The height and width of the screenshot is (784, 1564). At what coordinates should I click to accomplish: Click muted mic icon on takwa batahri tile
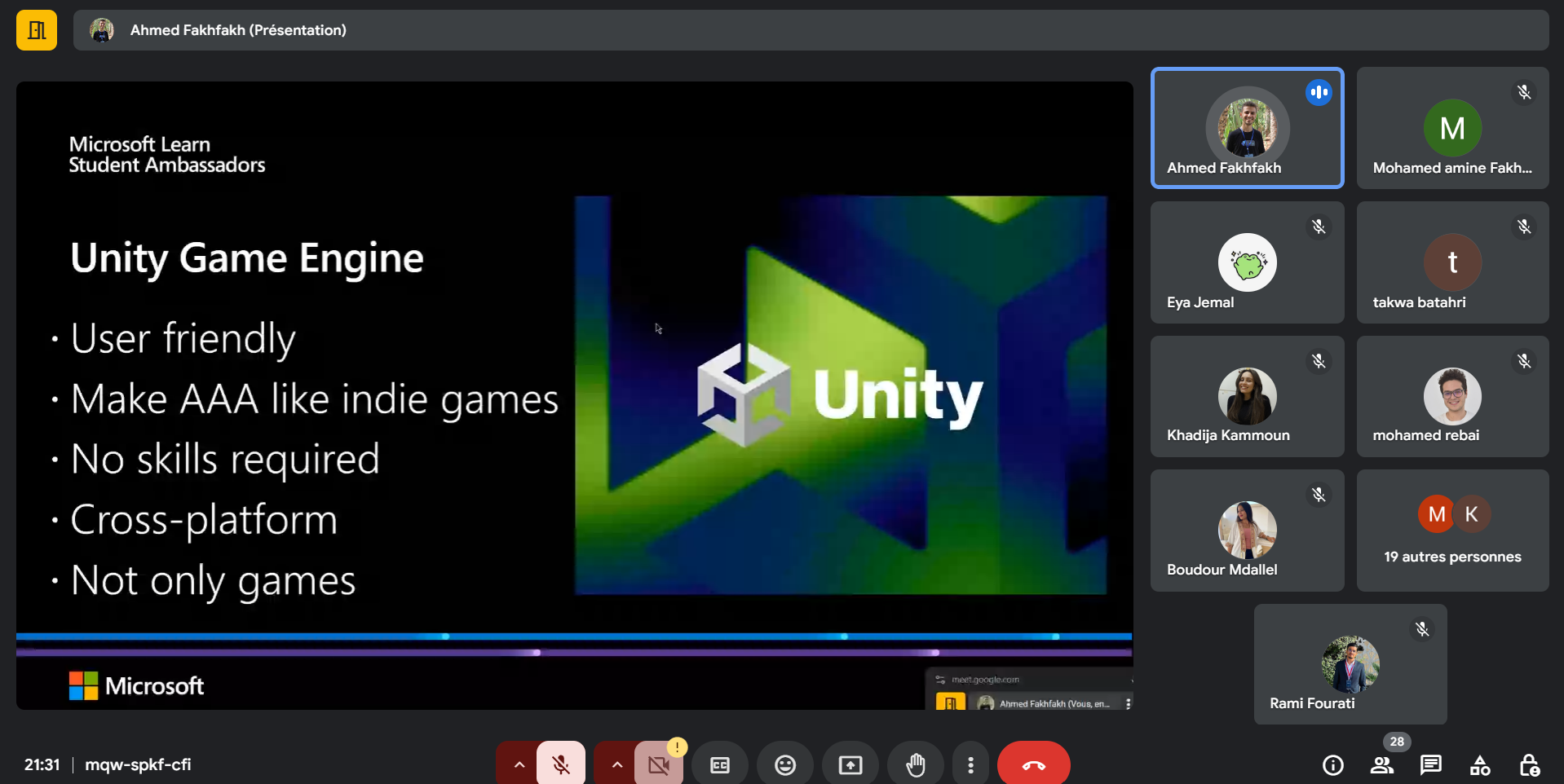pyautogui.click(x=1524, y=227)
